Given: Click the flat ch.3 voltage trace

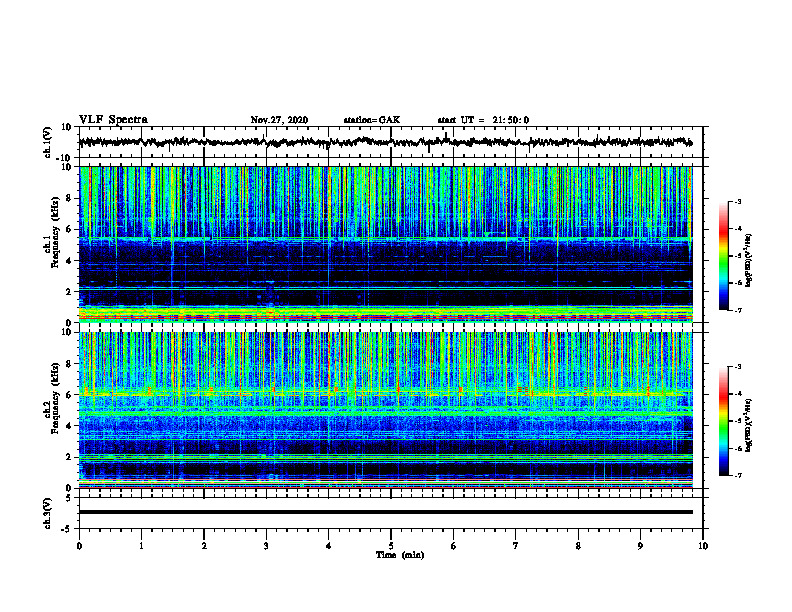Looking at the screenshot, I should point(386,512).
